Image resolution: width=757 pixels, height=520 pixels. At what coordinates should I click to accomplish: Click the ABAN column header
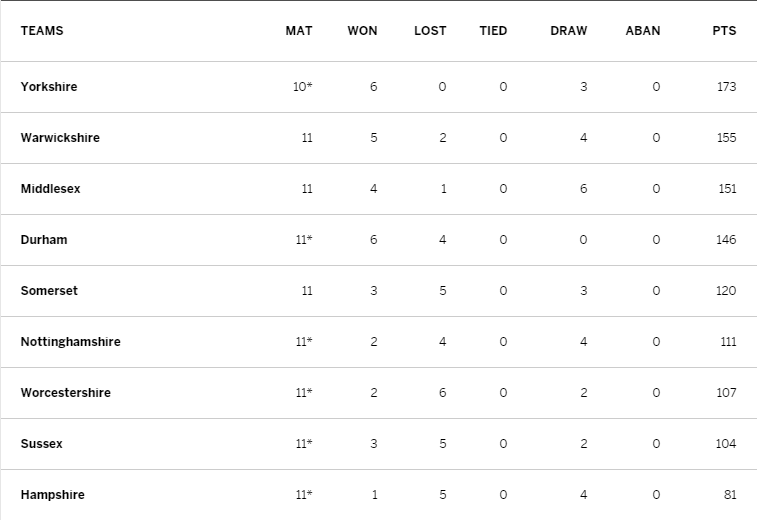point(643,31)
